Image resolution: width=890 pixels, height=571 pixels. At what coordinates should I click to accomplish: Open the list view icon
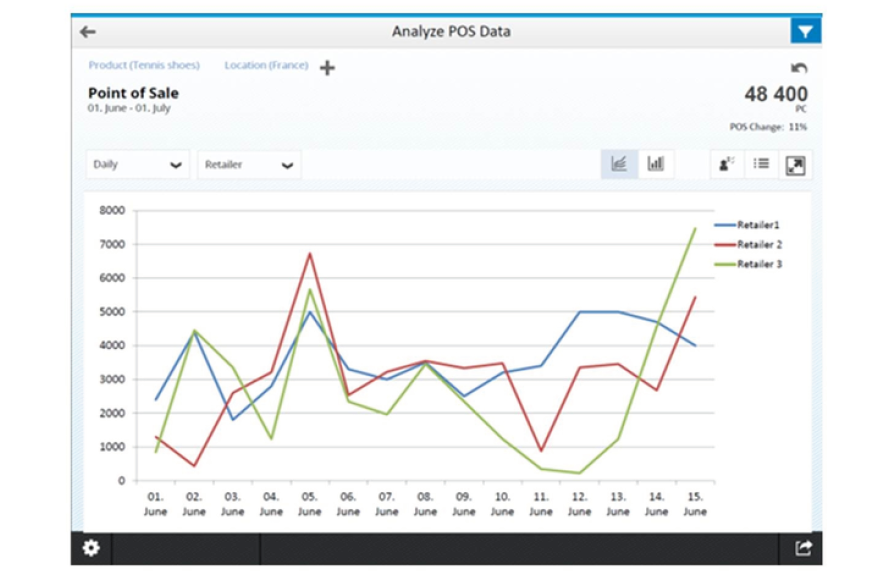click(x=761, y=165)
